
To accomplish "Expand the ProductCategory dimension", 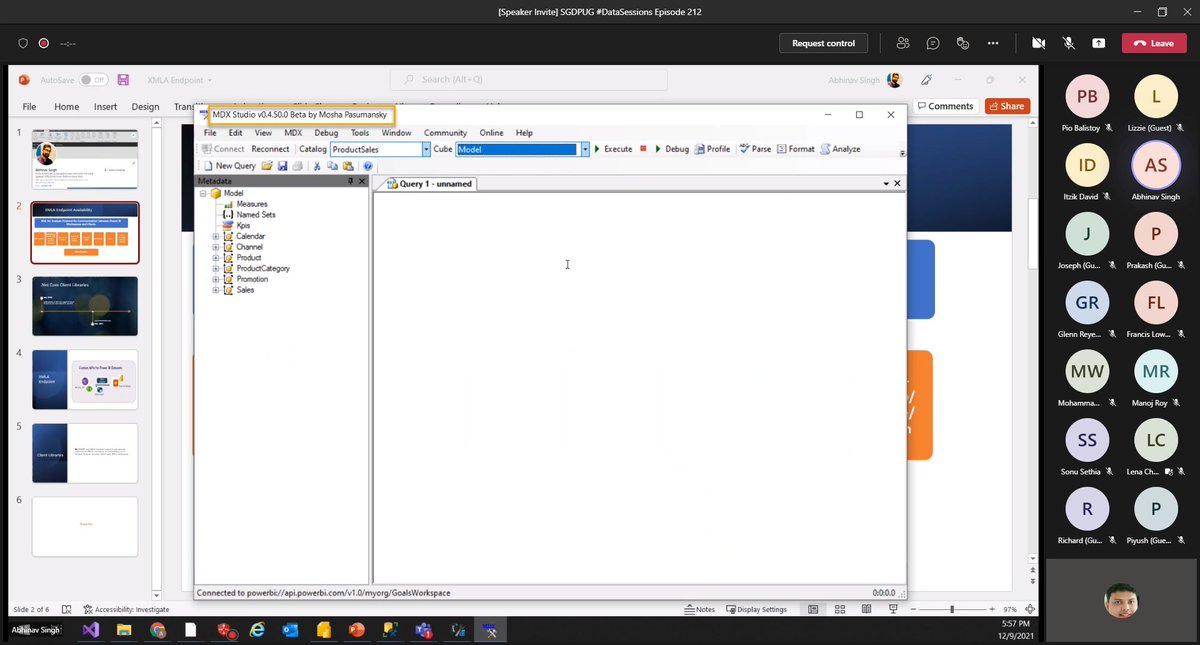I will pyautogui.click(x=215, y=268).
